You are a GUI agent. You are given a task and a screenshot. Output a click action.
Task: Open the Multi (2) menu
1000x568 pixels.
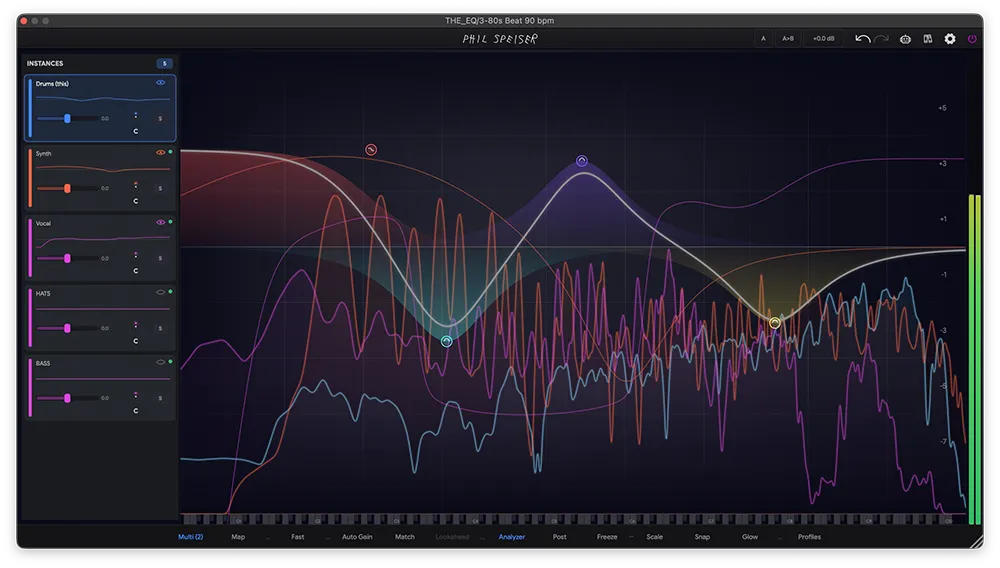[190, 537]
